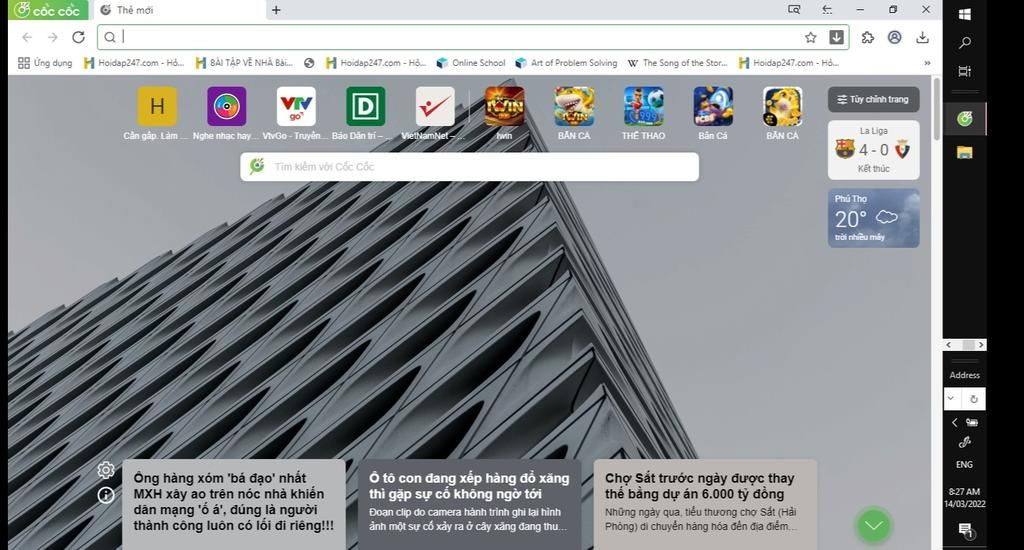
Task: Open Online School bookmark
Action: (471, 63)
